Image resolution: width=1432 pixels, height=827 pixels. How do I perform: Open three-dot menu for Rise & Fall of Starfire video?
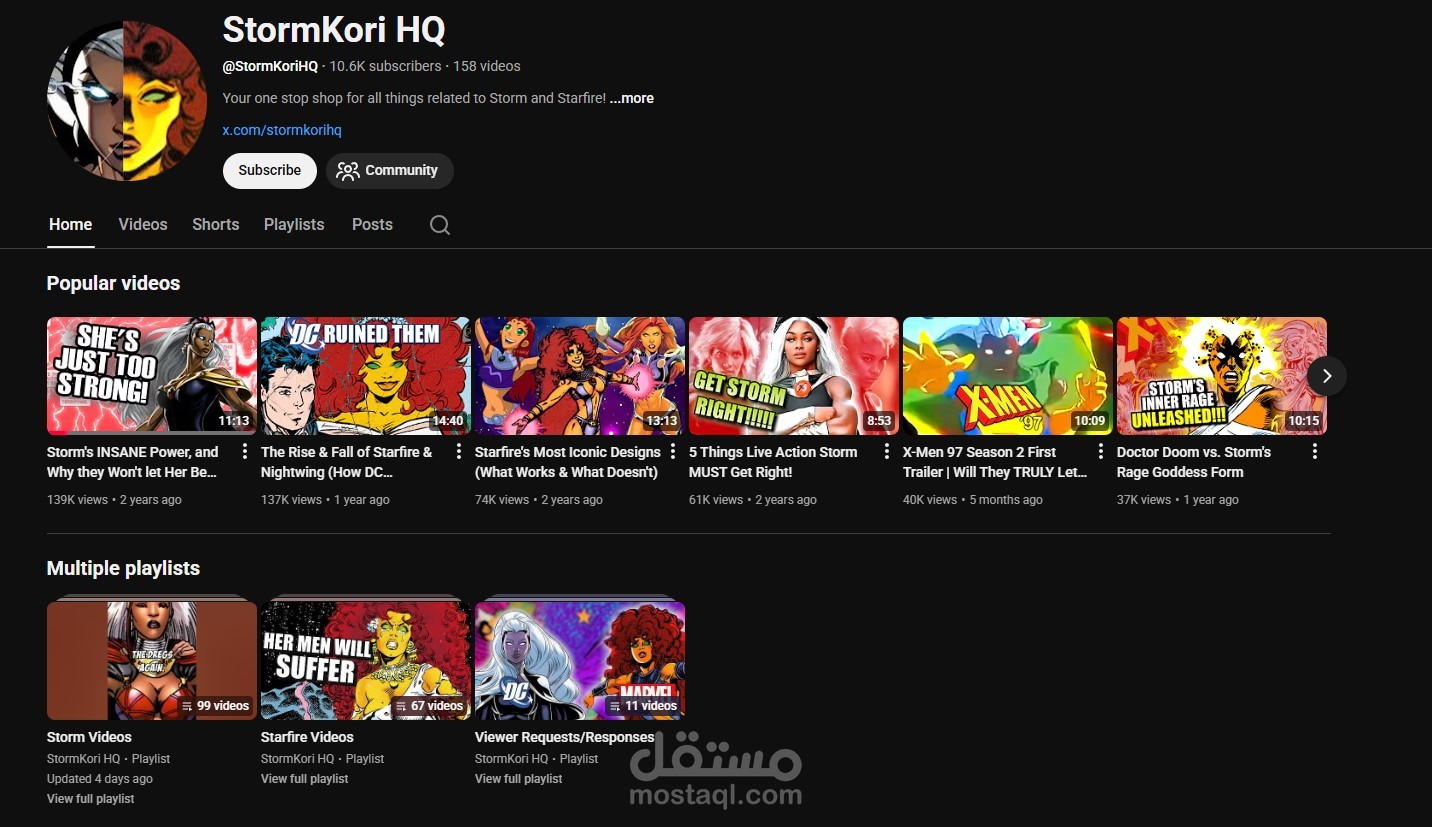(x=459, y=452)
